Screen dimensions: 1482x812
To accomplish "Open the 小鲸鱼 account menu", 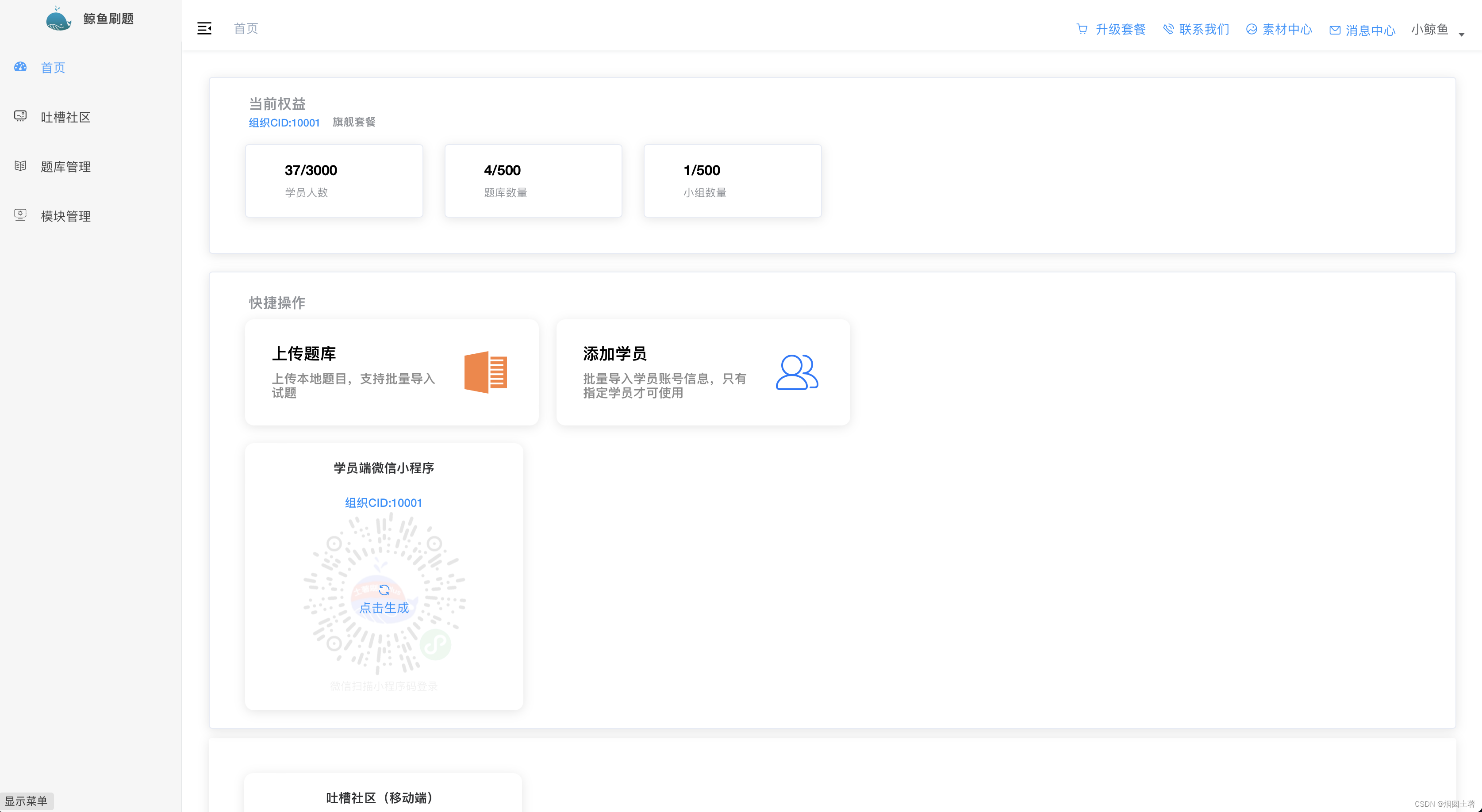I will click(x=1429, y=29).
